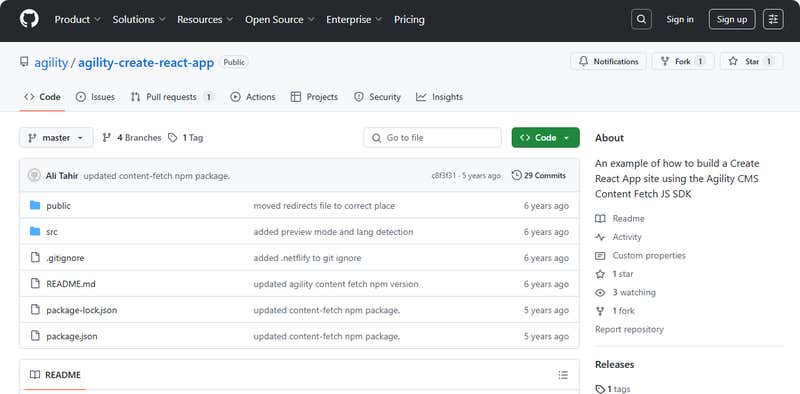Click the fork icon next to 1 fork
This screenshot has width=800, height=394.
coord(600,311)
